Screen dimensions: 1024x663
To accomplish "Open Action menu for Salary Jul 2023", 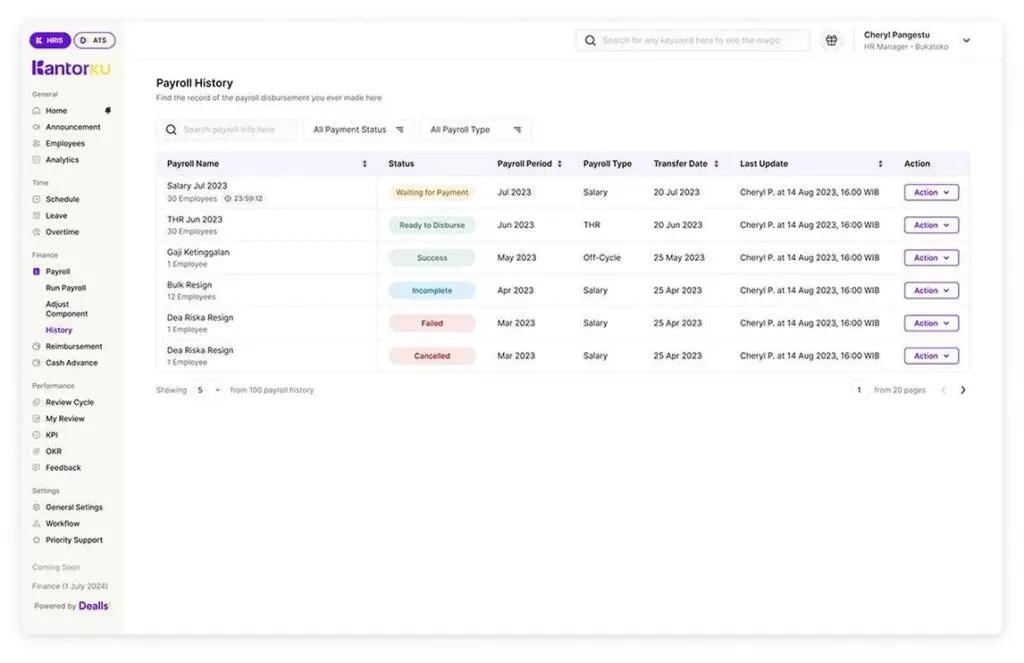I will [931, 192].
